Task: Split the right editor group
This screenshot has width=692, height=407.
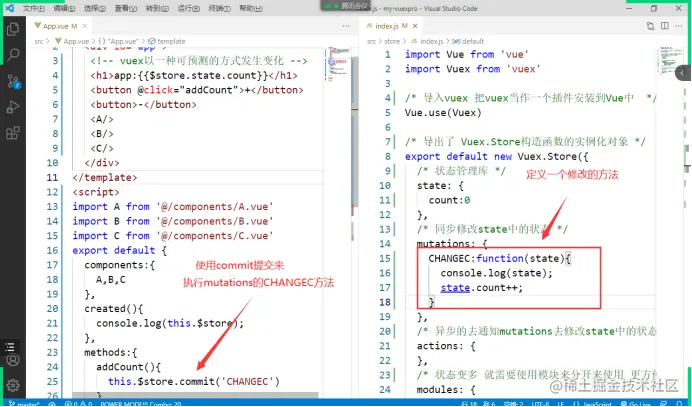Action: pos(665,26)
